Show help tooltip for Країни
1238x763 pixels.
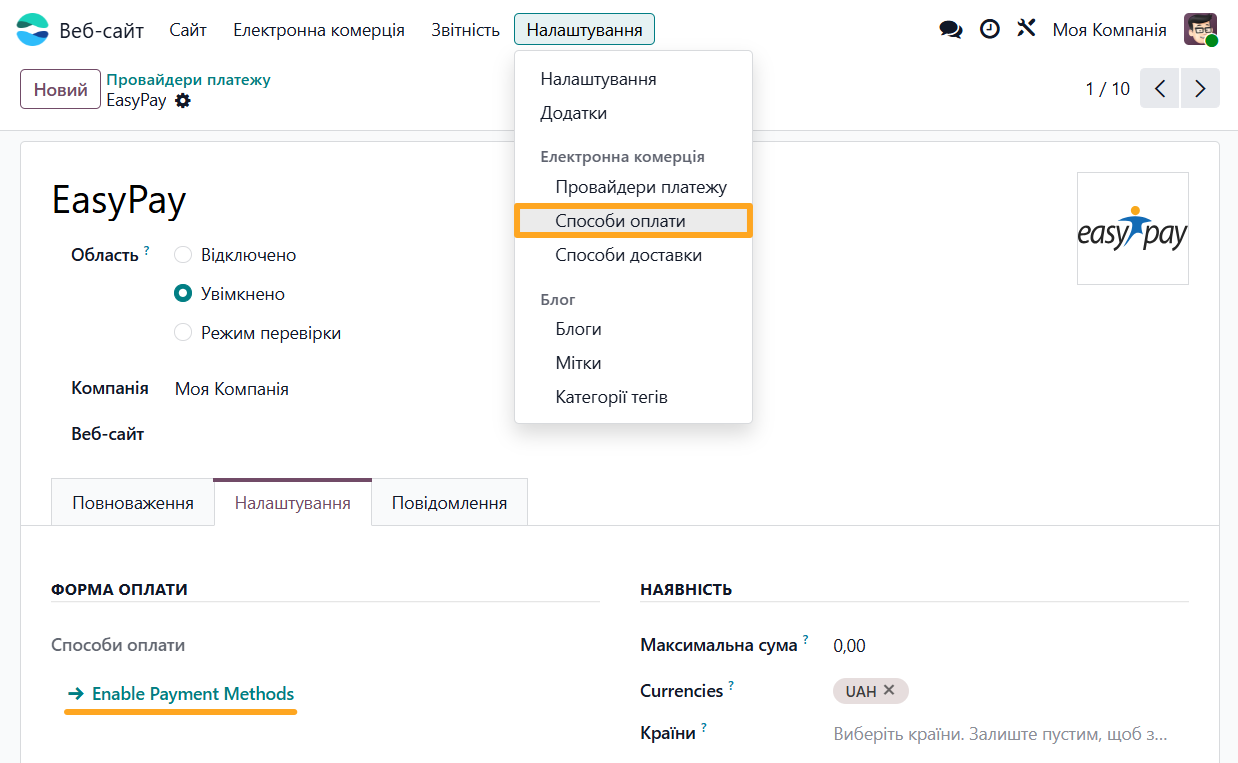pos(704,728)
